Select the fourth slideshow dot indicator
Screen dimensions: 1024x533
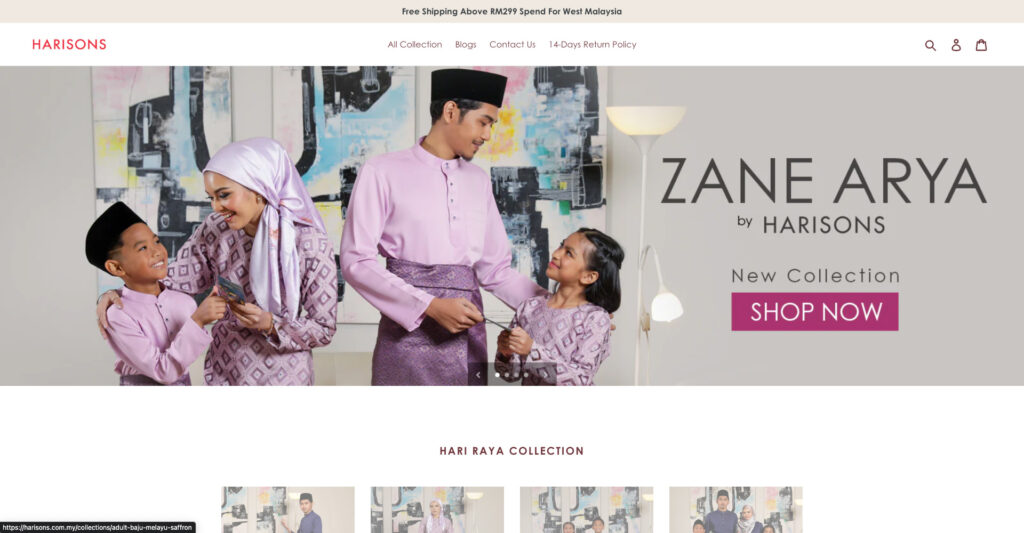coord(526,375)
